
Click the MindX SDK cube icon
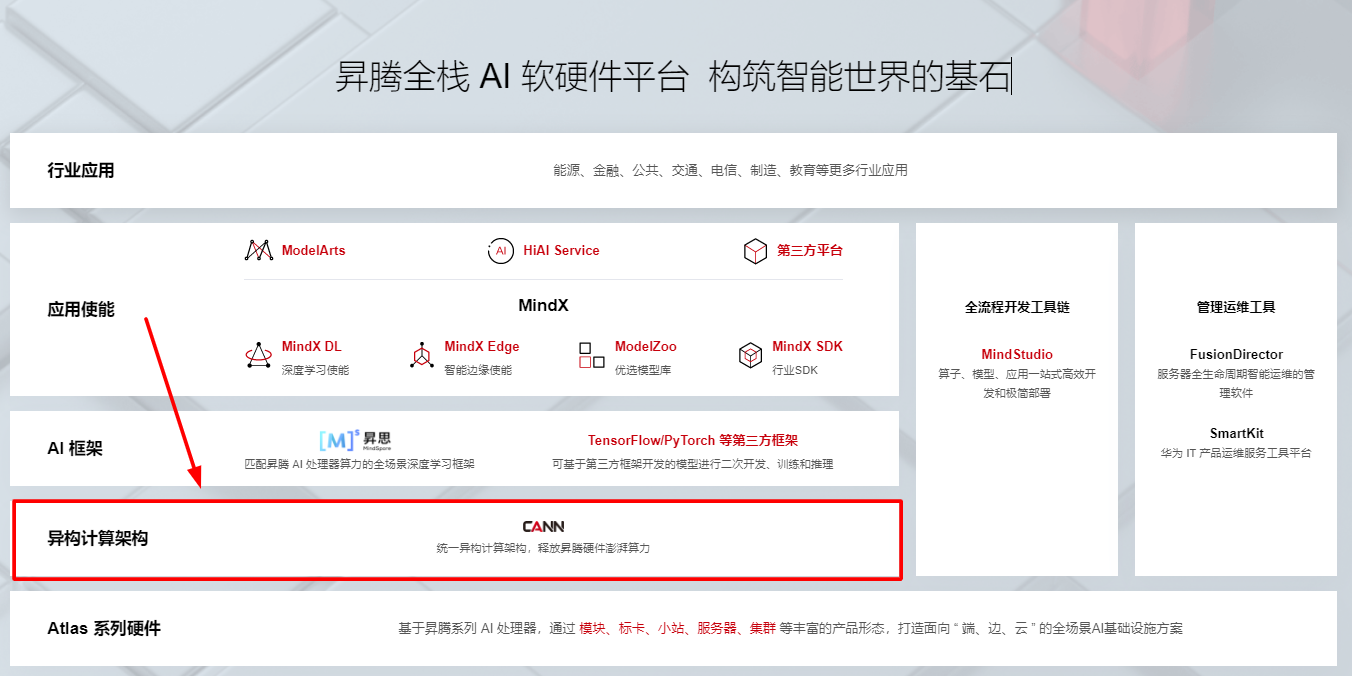(750, 355)
